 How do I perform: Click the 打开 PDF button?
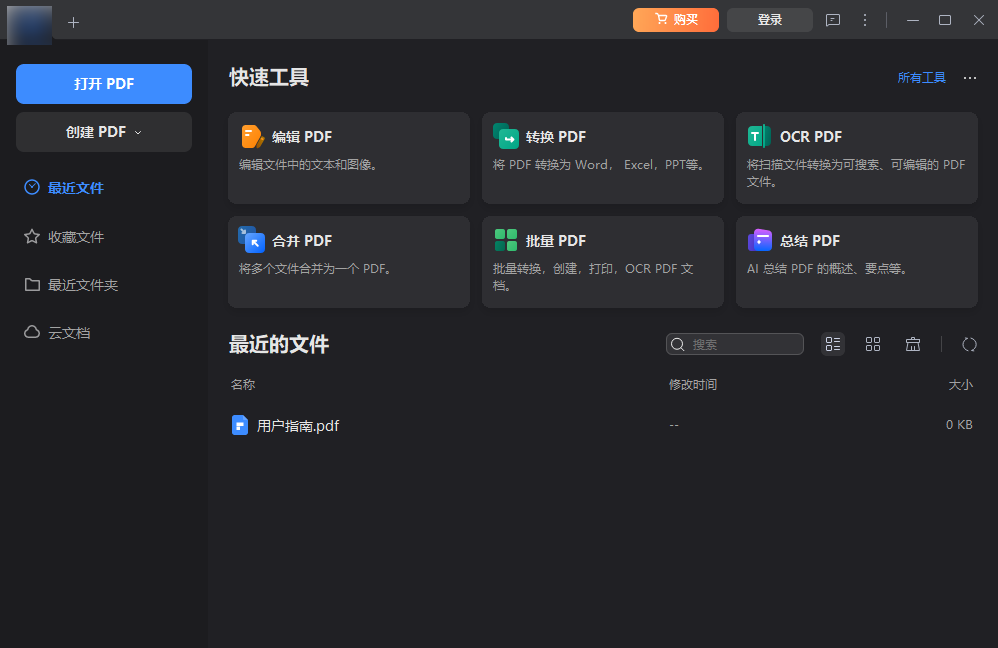[x=104, y=84]
